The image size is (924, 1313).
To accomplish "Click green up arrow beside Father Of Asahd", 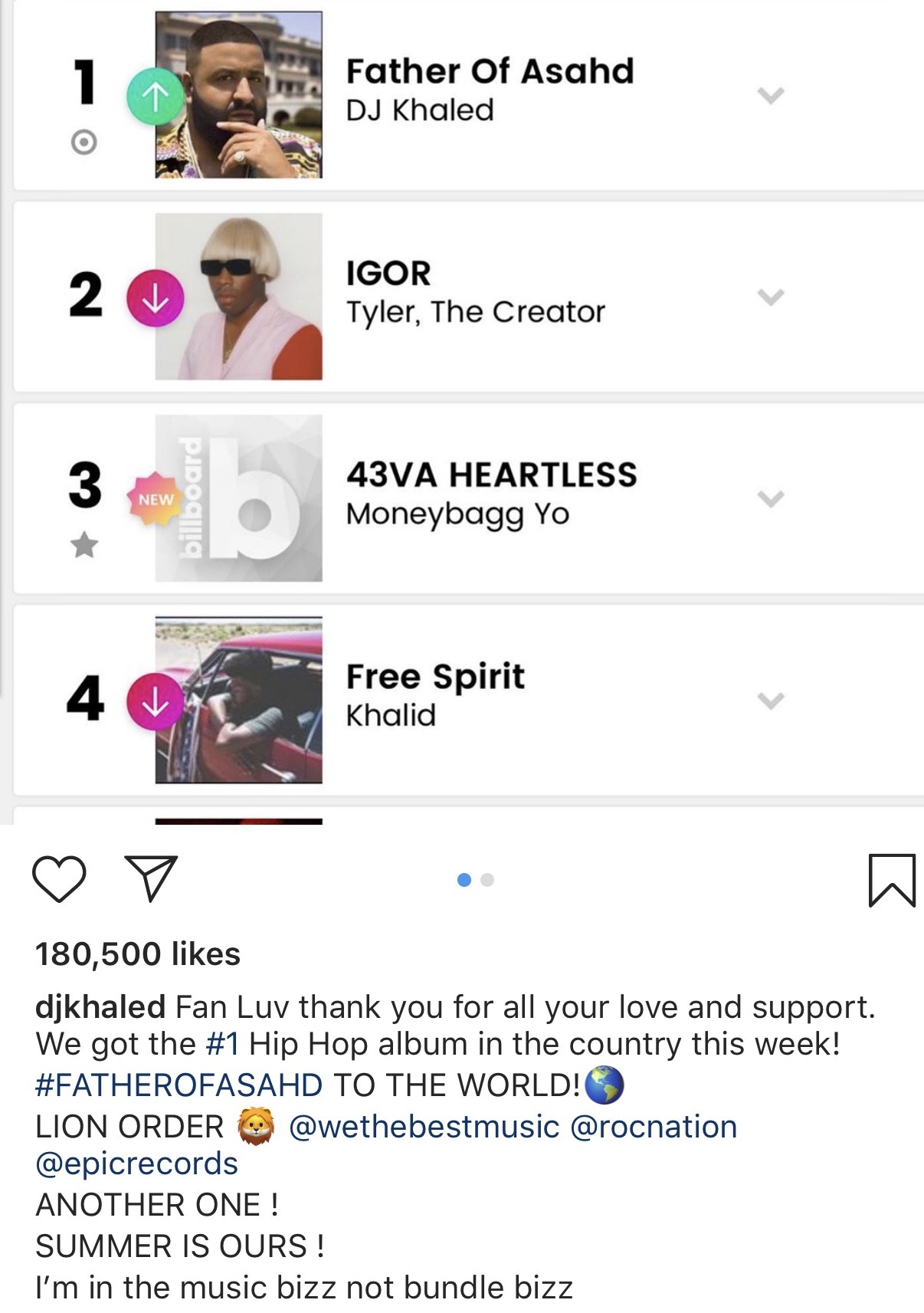I will point(155,96).
